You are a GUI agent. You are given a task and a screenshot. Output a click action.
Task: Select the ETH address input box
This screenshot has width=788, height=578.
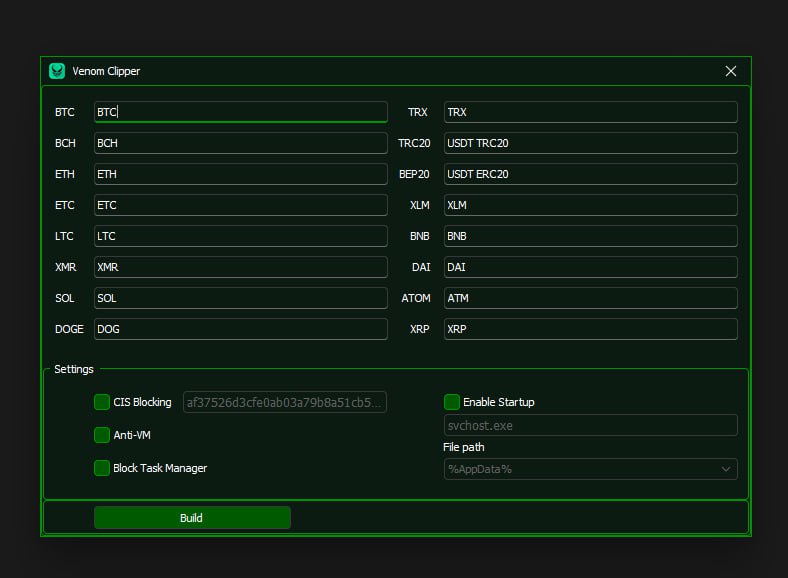click(241, 174)
